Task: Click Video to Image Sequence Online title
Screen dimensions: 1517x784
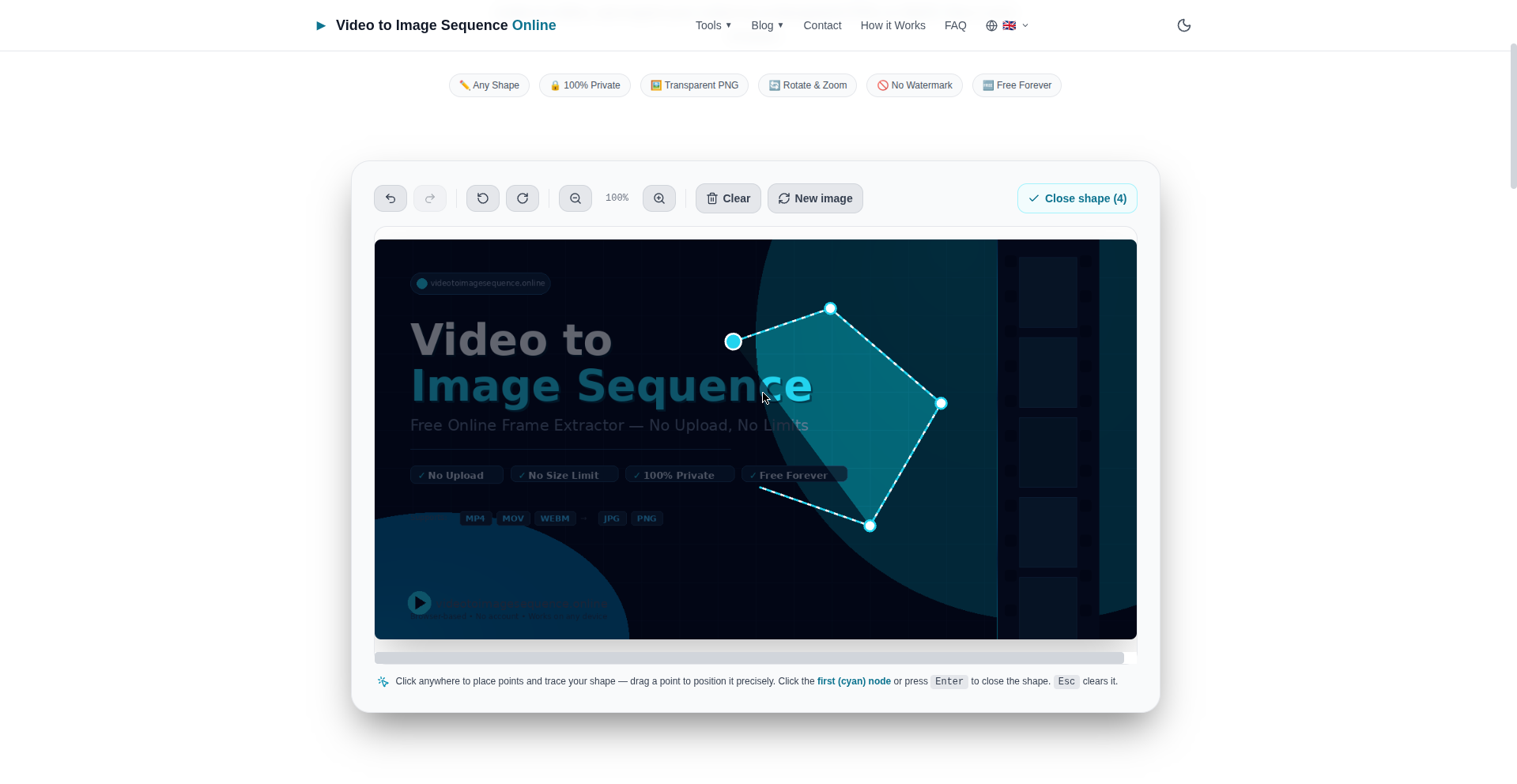Action: click(x=446, y=25)
